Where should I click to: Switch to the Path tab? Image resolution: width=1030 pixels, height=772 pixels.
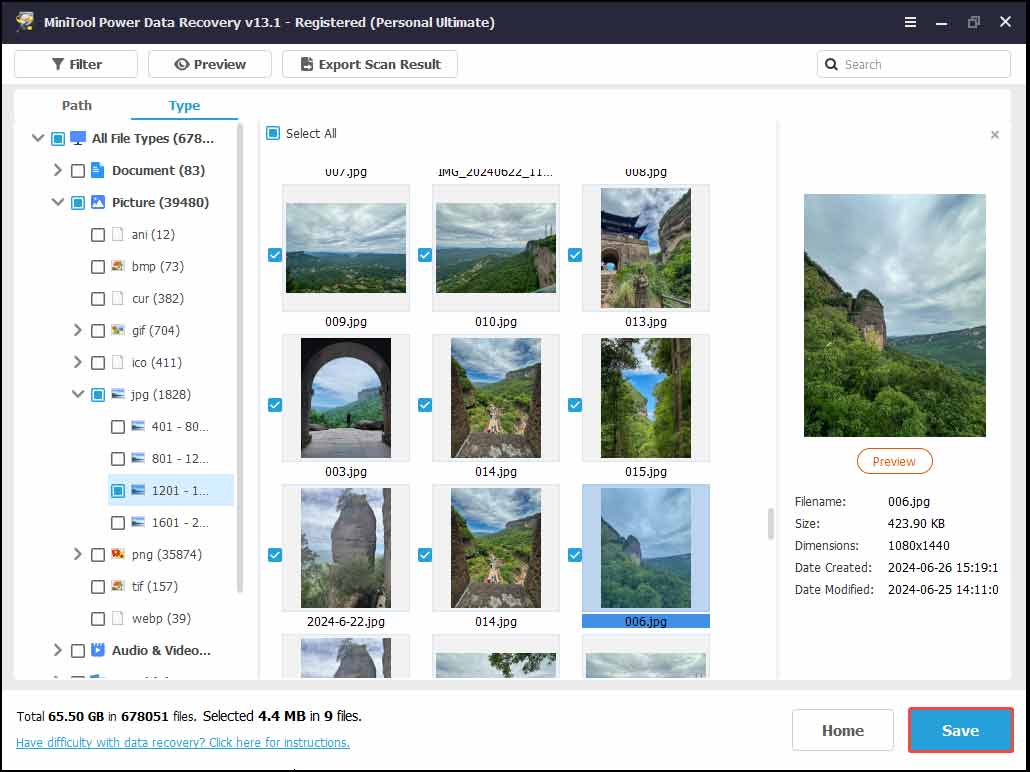click(x=77, y=105)
